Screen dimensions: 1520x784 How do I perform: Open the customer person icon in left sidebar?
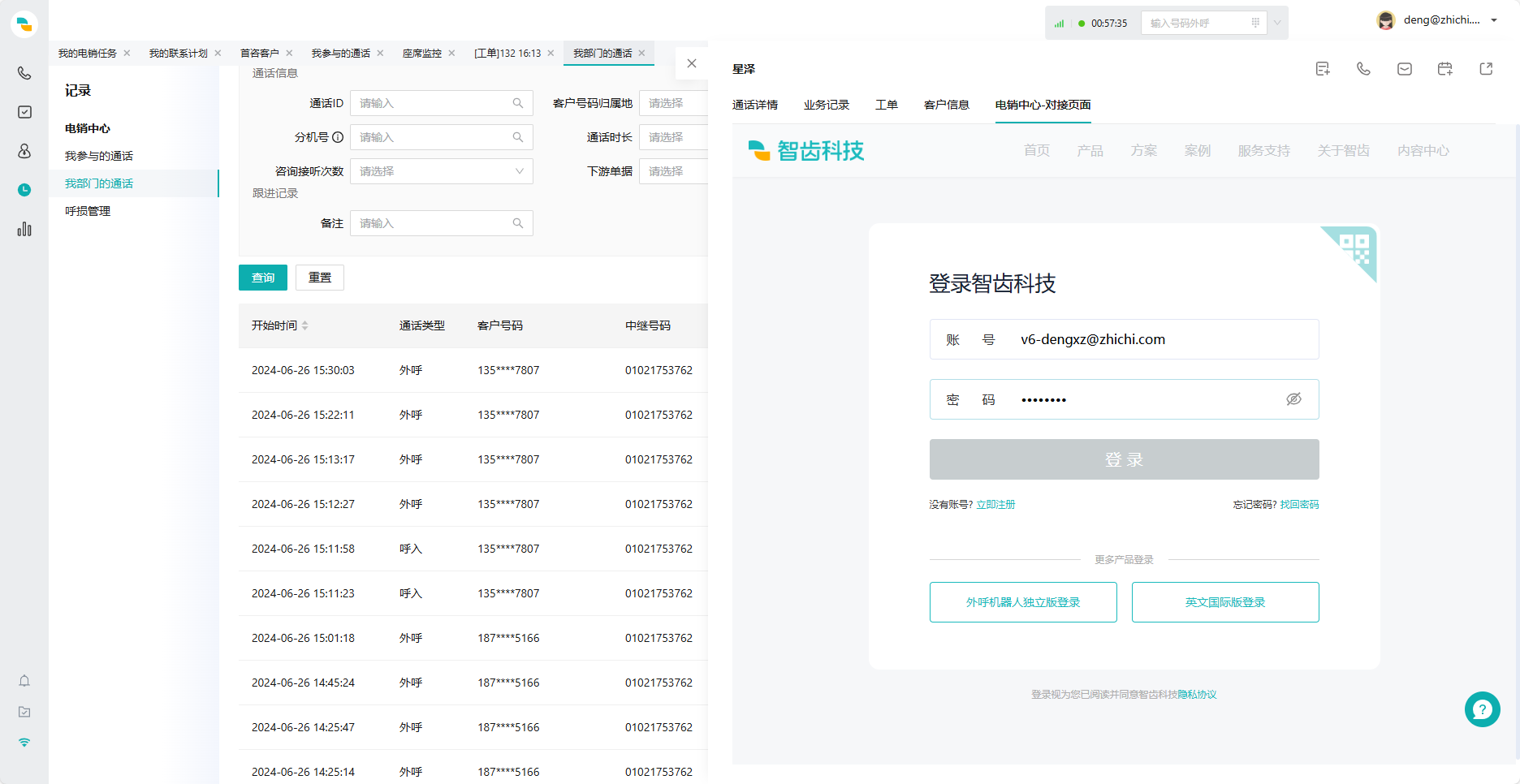coord(24,151)
